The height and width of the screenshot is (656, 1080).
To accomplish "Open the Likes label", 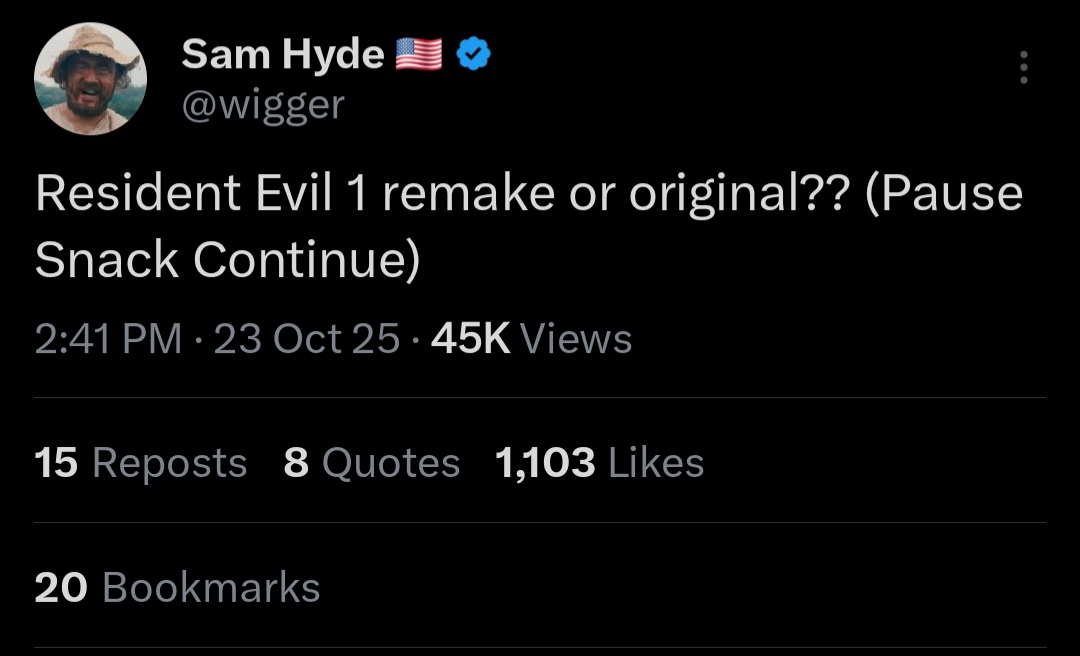I will (656, 463).
